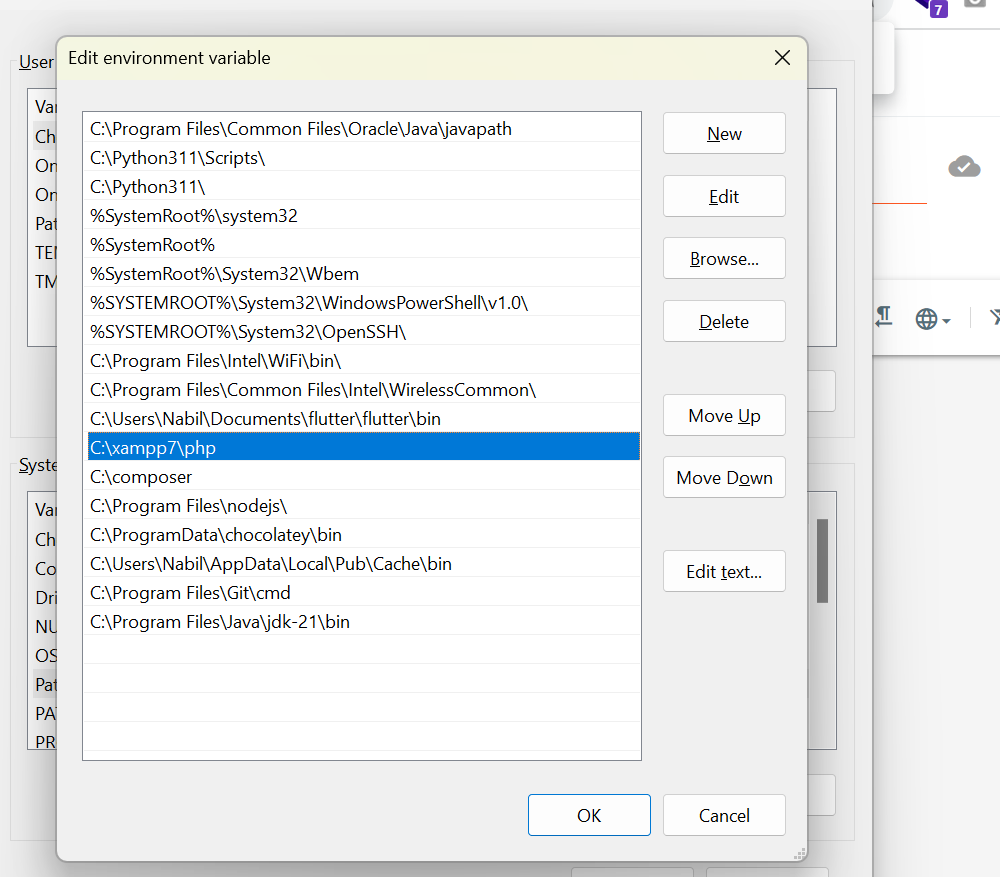Select the highlighted C:\xampp7\php entry
The width and height of the screenshot is (1000, 877).
[x=364, y=448]
